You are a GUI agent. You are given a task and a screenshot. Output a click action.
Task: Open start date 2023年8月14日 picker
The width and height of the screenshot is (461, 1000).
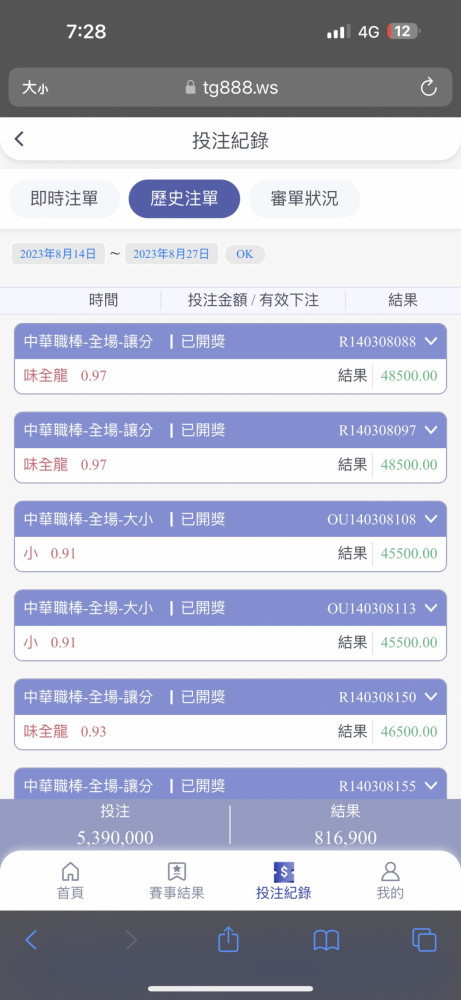58,254
